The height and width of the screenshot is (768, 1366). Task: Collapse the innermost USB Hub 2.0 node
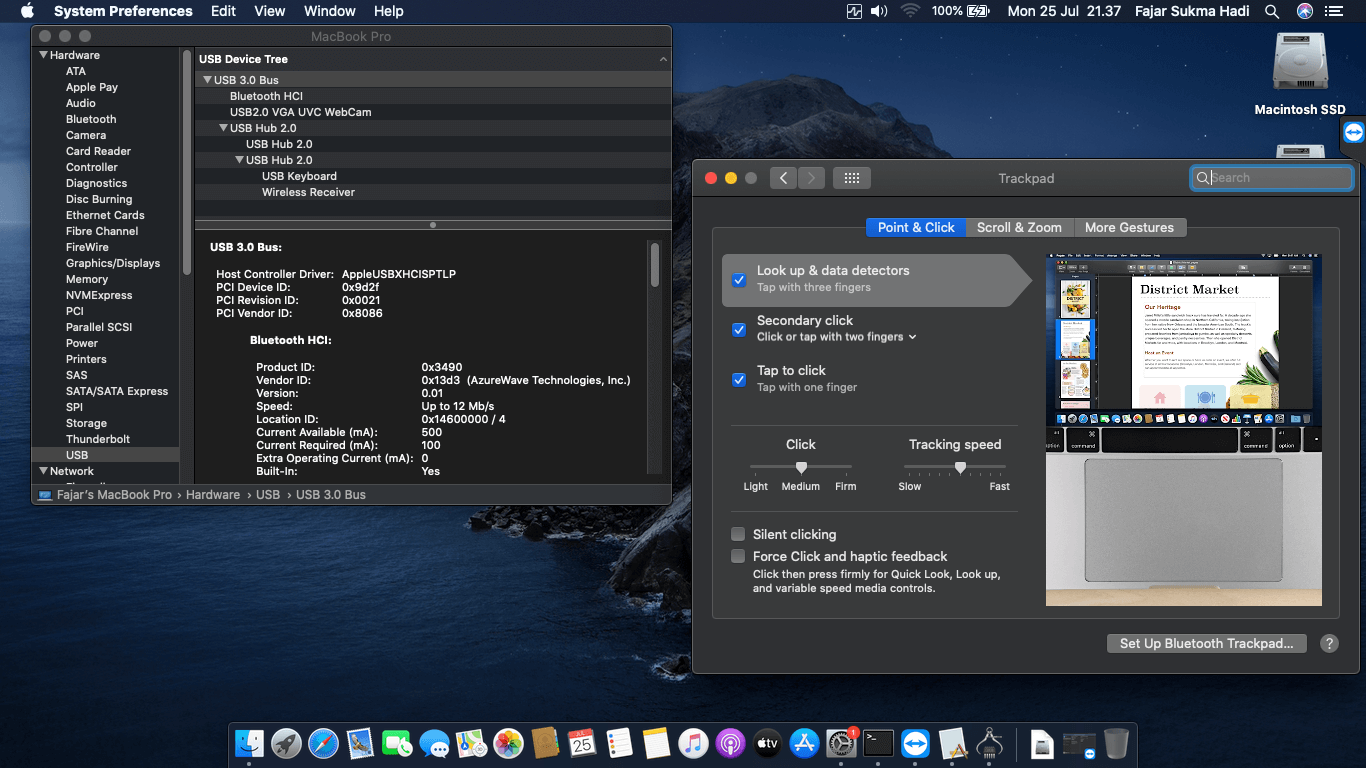[x=239, y=160]
